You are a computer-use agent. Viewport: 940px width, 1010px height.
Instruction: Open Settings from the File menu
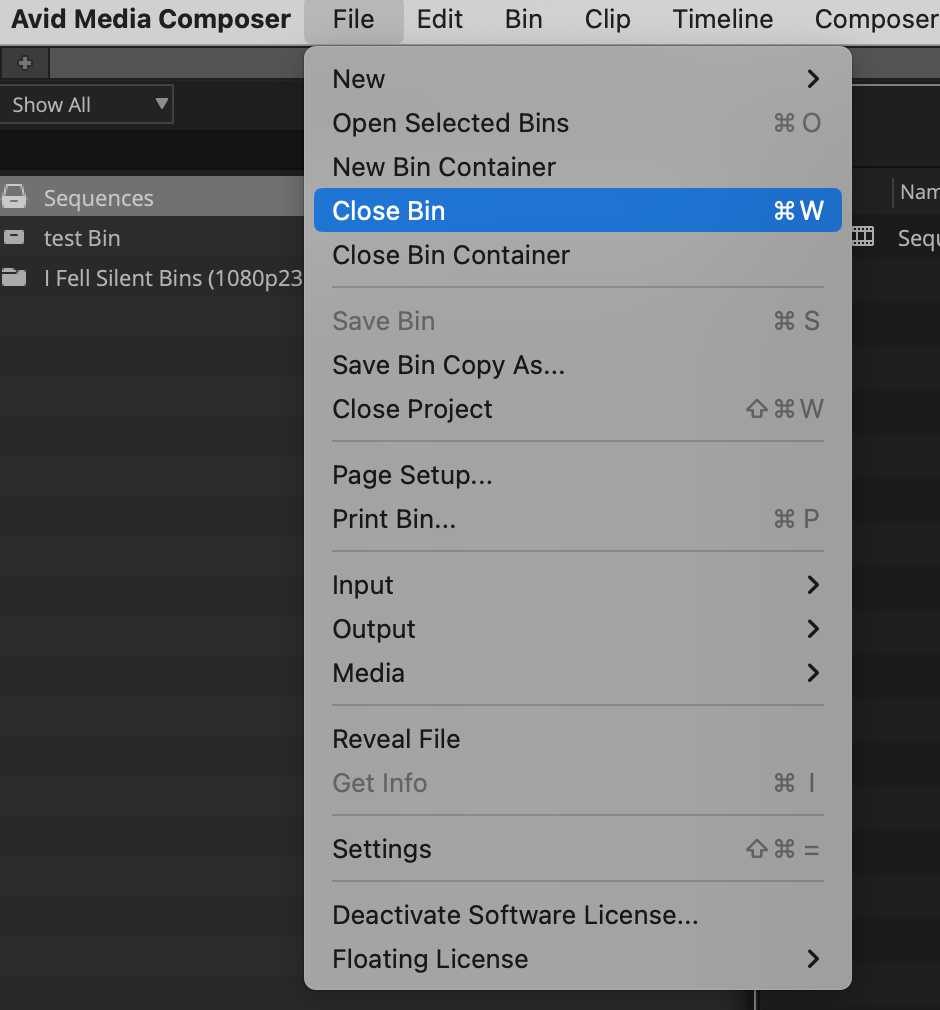click(x=577, y=849)
